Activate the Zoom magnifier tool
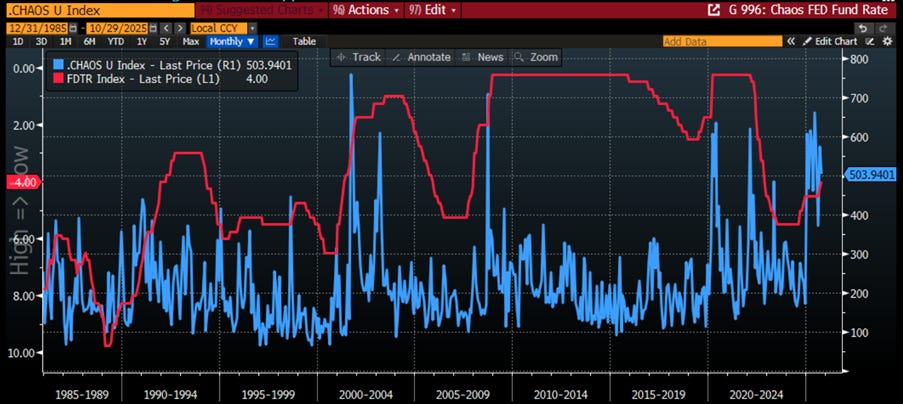The height and width of the screenshot is (404, 903). point(536,57)
